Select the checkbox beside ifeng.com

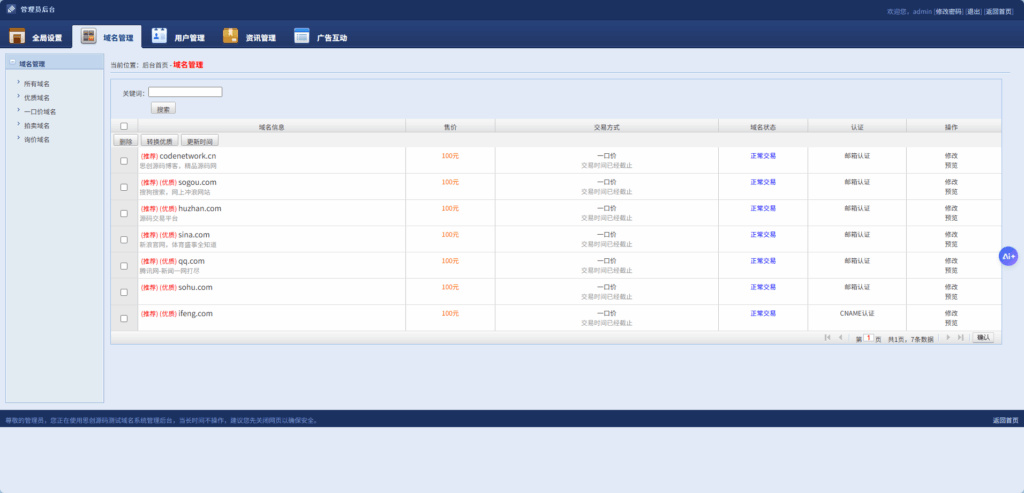(124, 318)
